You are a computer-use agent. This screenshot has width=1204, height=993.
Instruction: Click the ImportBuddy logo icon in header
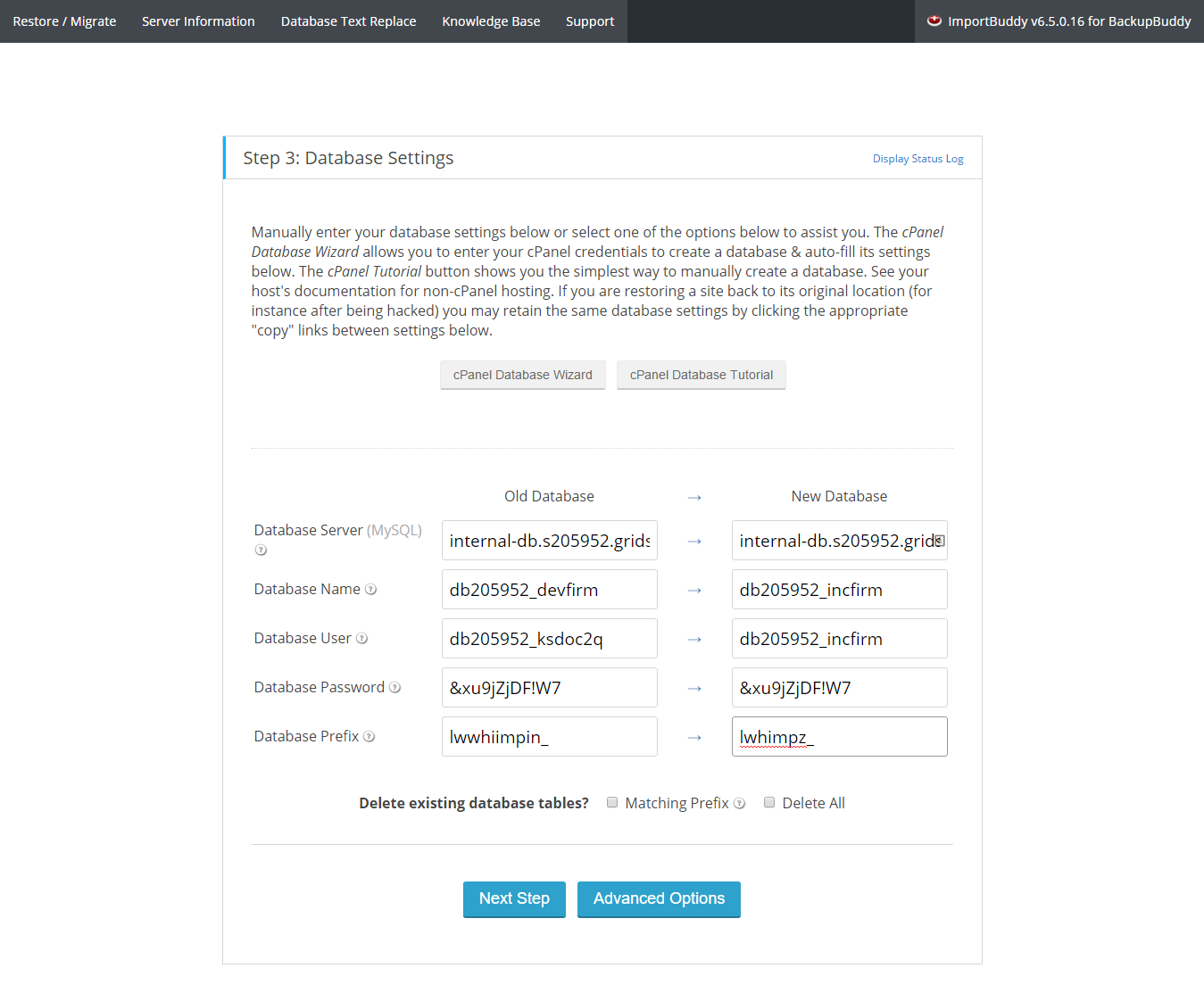[x=934, y=21]
